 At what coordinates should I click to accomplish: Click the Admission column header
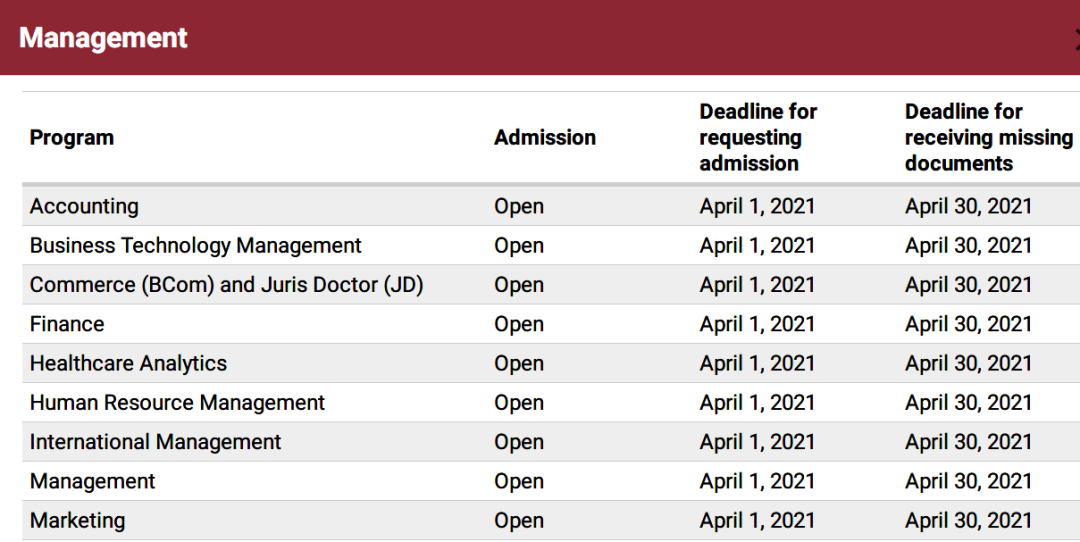(545, 137)
